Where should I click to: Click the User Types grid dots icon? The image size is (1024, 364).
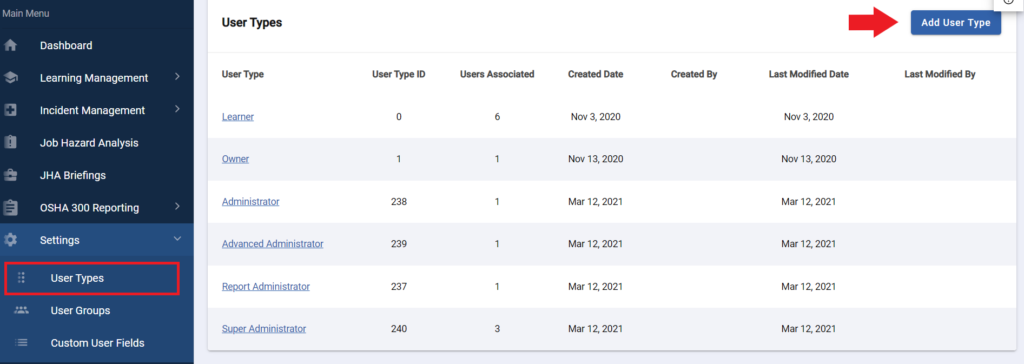point(22,278)
